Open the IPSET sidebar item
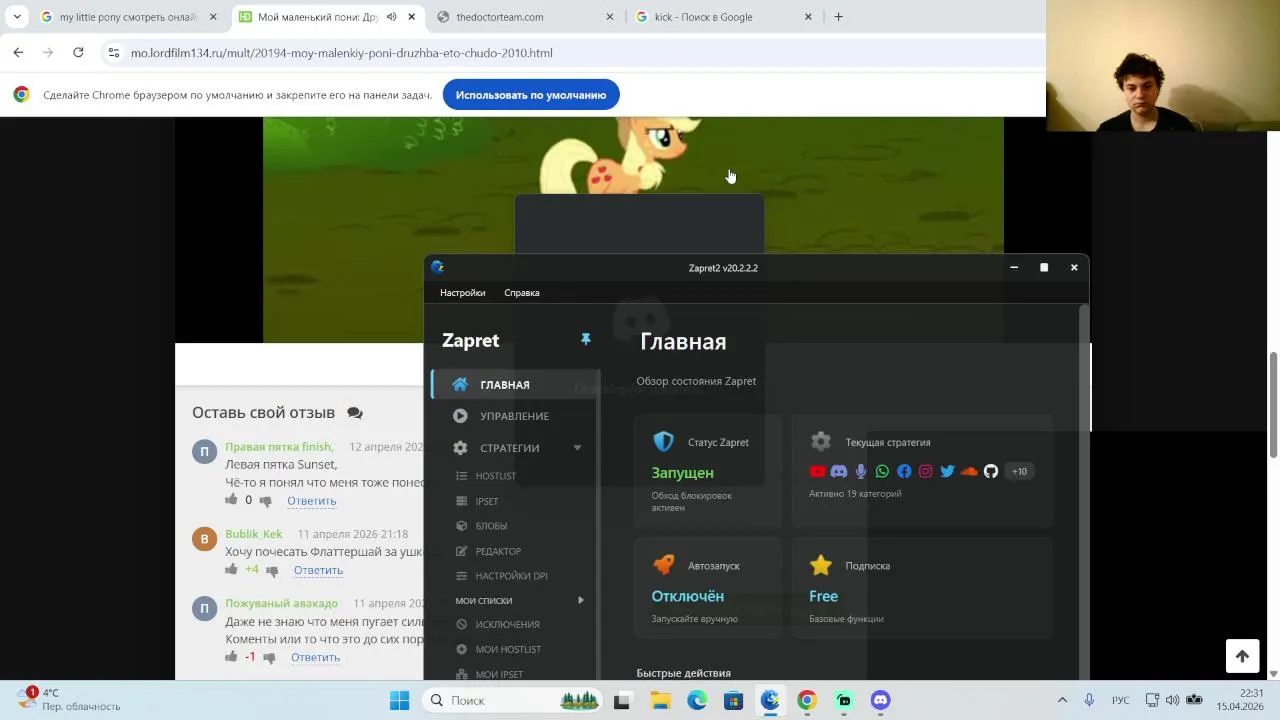Screen dimensions: 1280x720 pos(487,501)
